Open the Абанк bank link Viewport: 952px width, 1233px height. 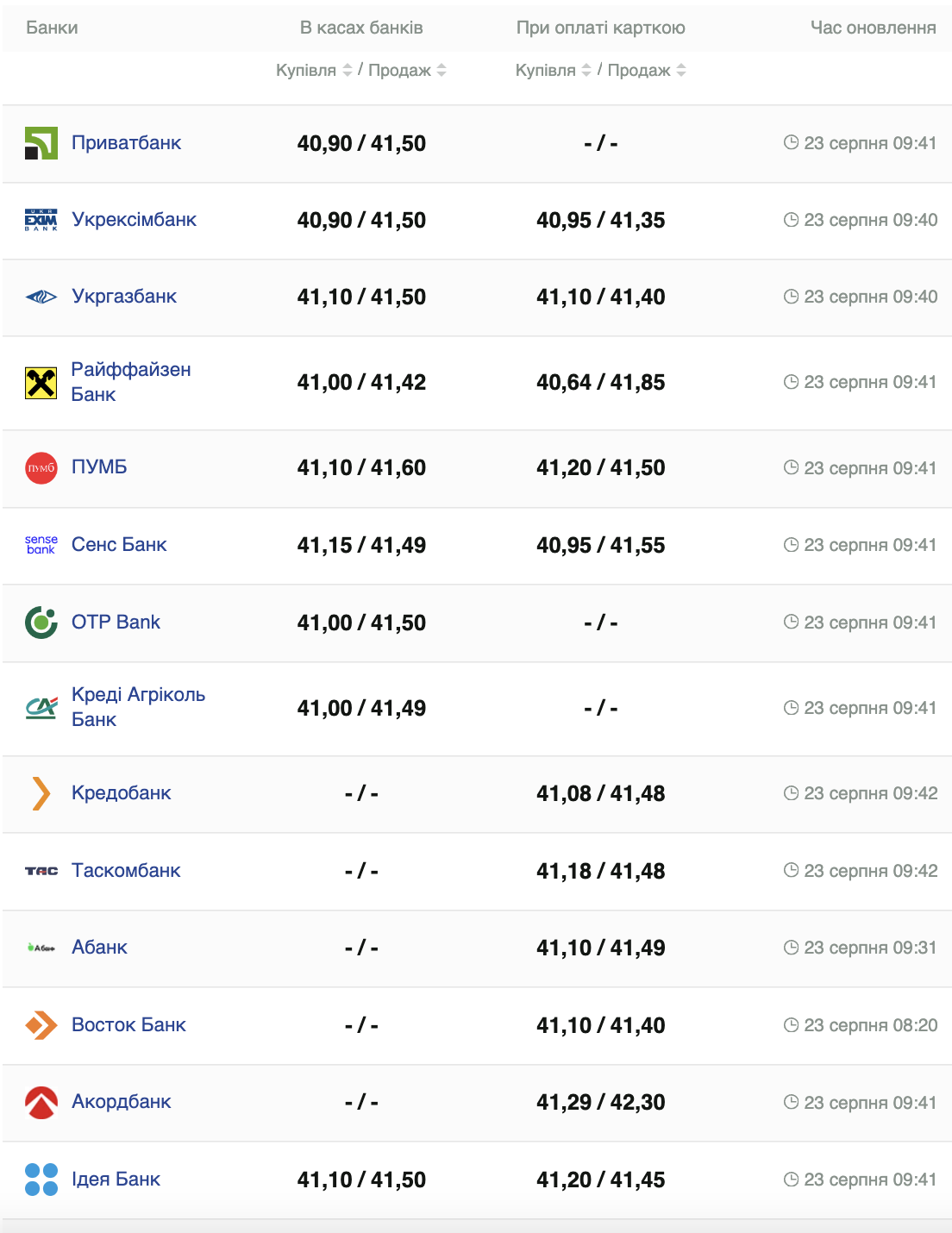tap(99, 948)
